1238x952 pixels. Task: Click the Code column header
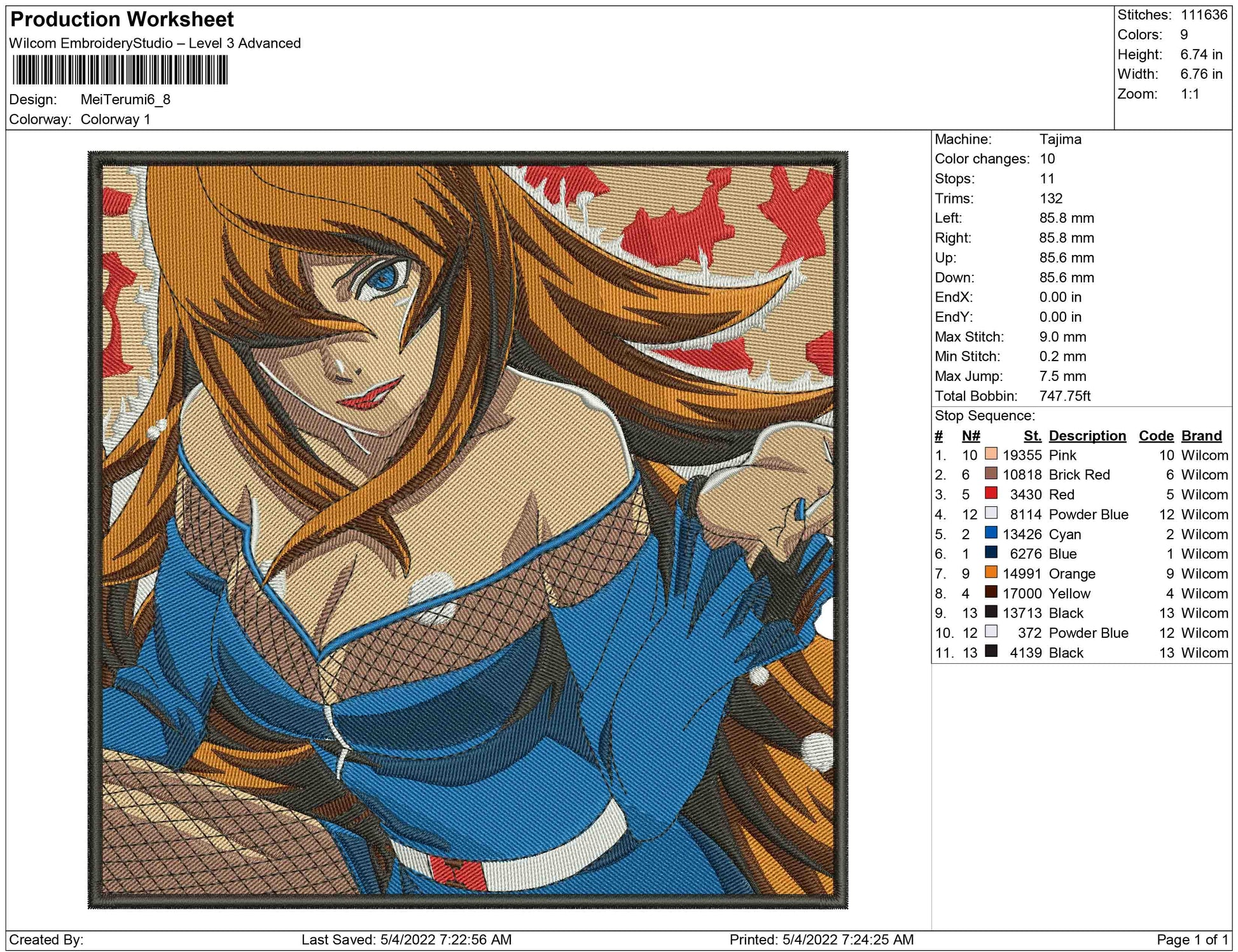tap(1155, 436)
